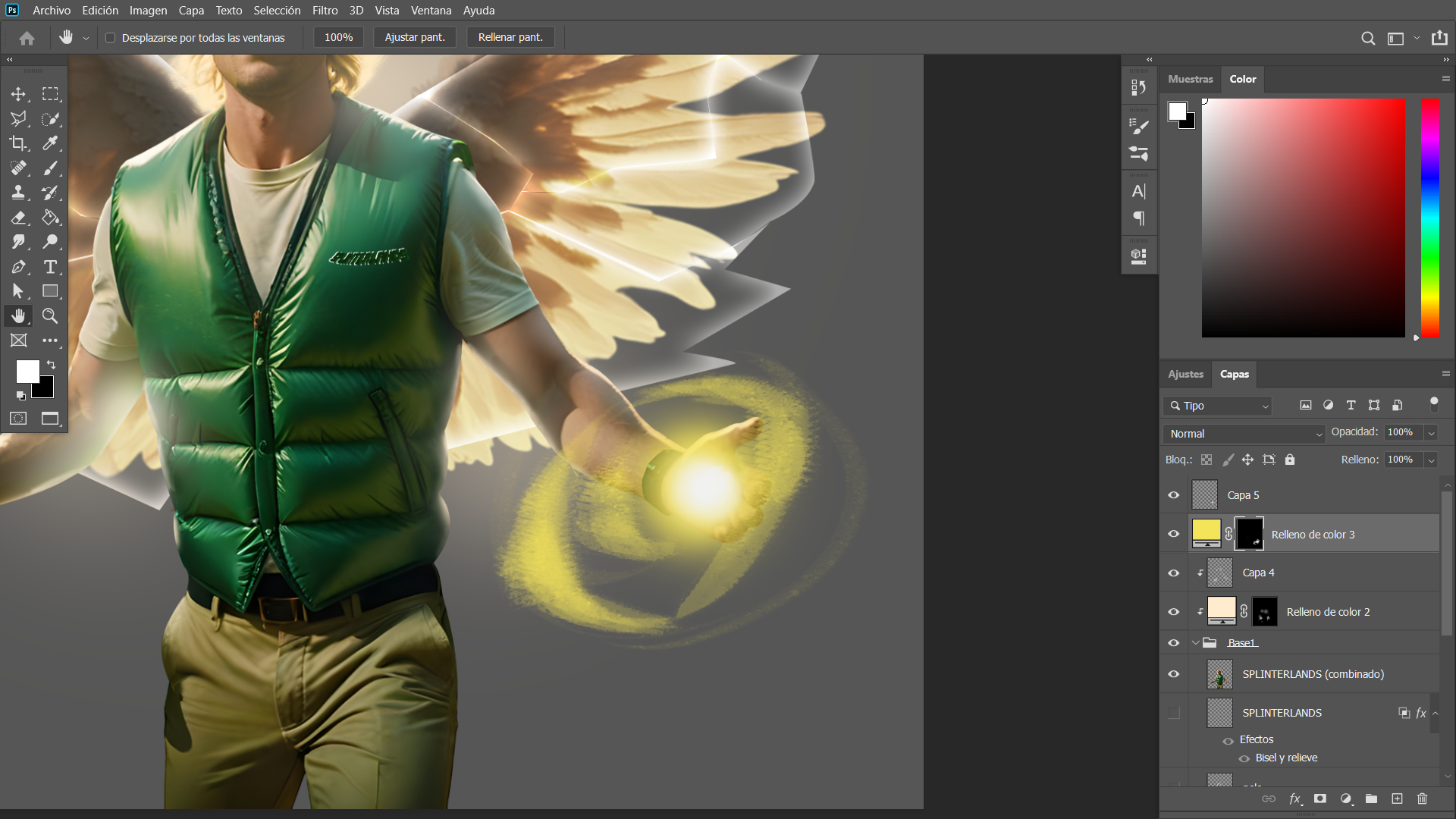Select the Polygonal Lasso tool
Viewport: 1456px width, 819px height.
18,119
